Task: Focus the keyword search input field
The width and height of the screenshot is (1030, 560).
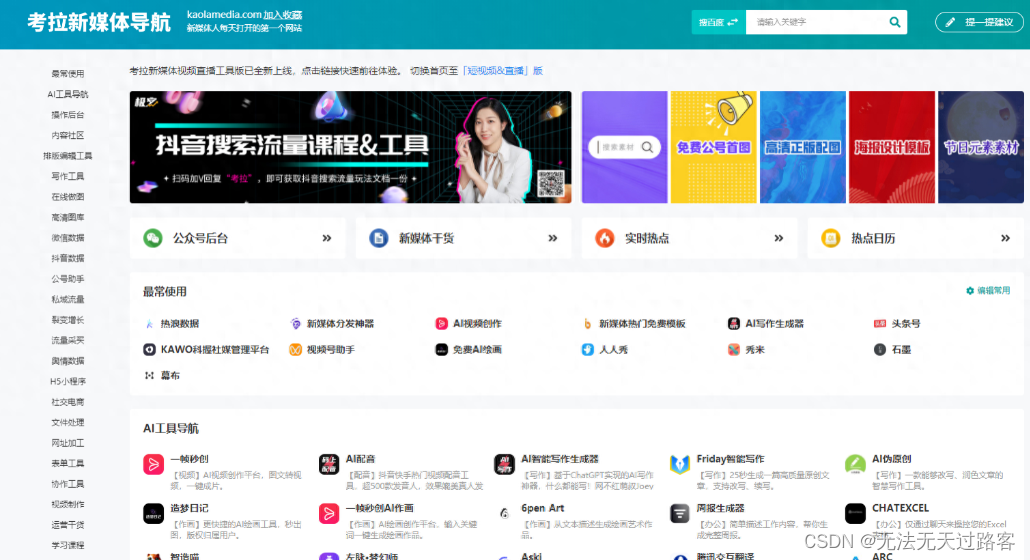Action: pos(817,22)
